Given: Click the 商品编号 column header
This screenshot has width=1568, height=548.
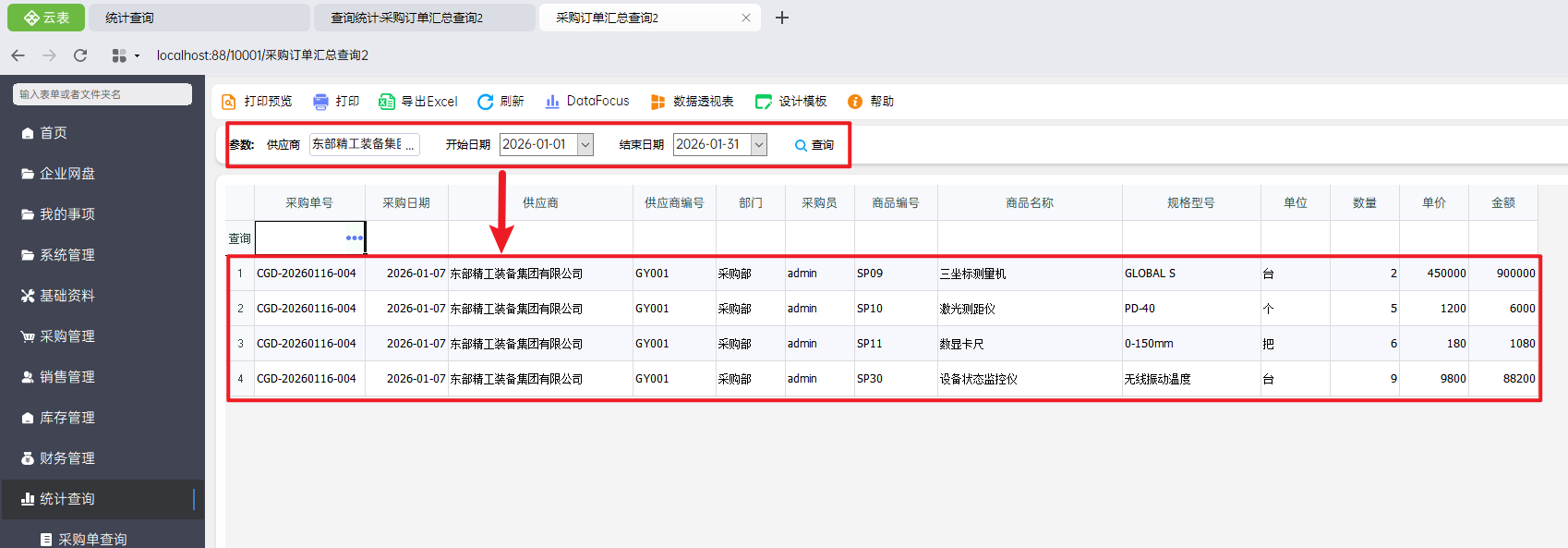Looking at the screenshot, I should (896, 203).
